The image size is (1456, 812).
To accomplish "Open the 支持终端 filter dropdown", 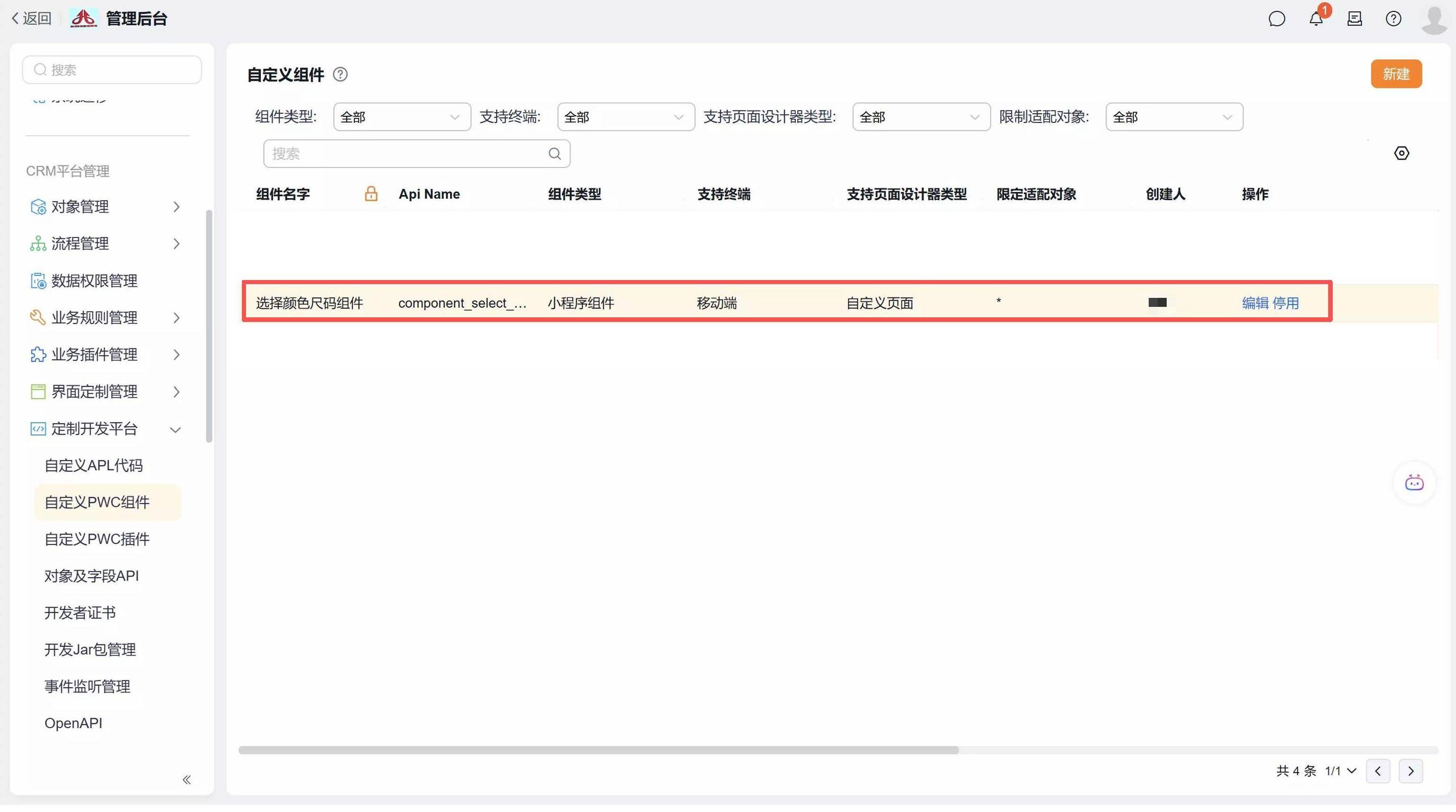I will 625,117.
